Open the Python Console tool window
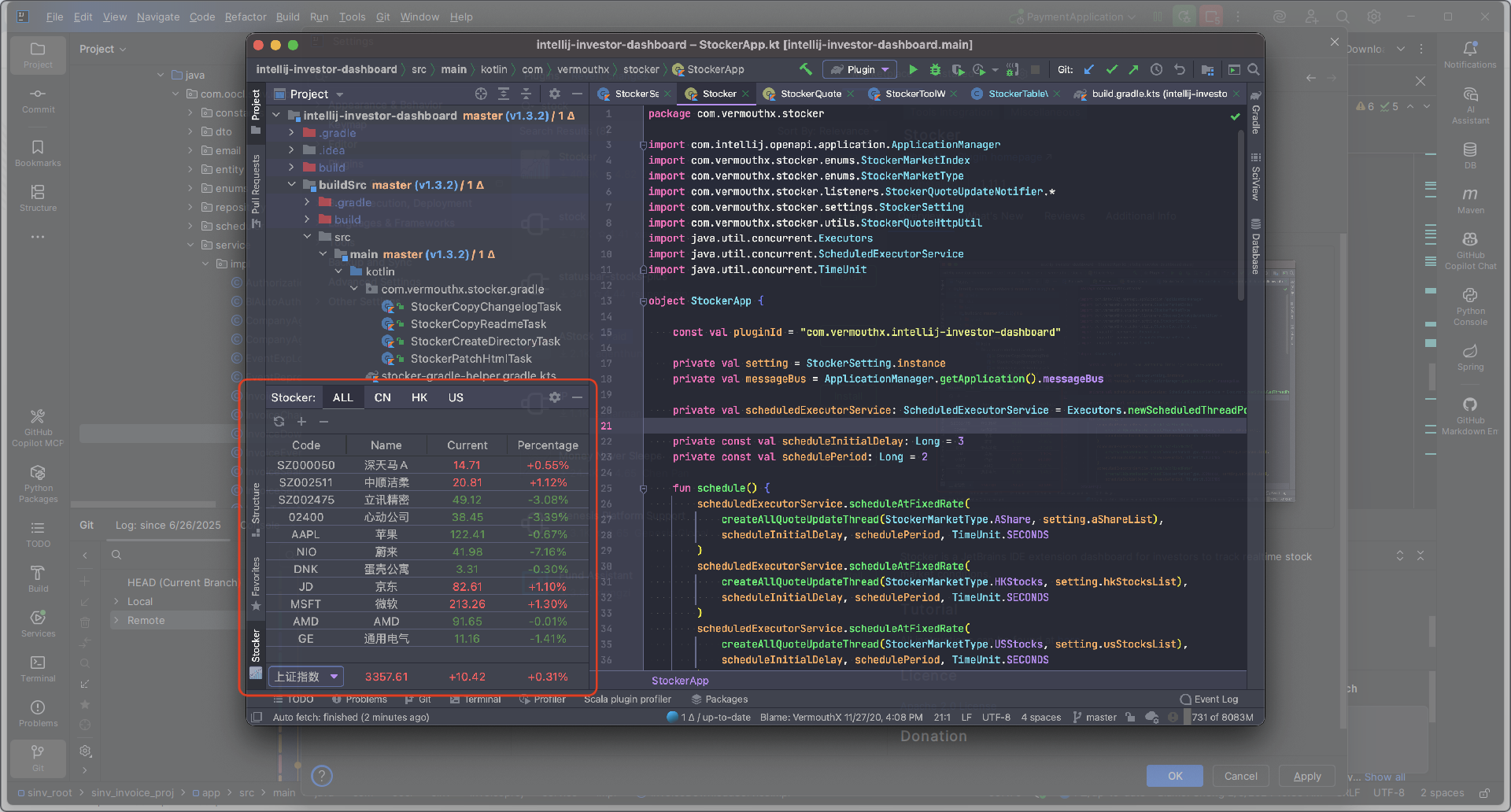This screenshot has width=1511, height=812. click(1470, 306)
